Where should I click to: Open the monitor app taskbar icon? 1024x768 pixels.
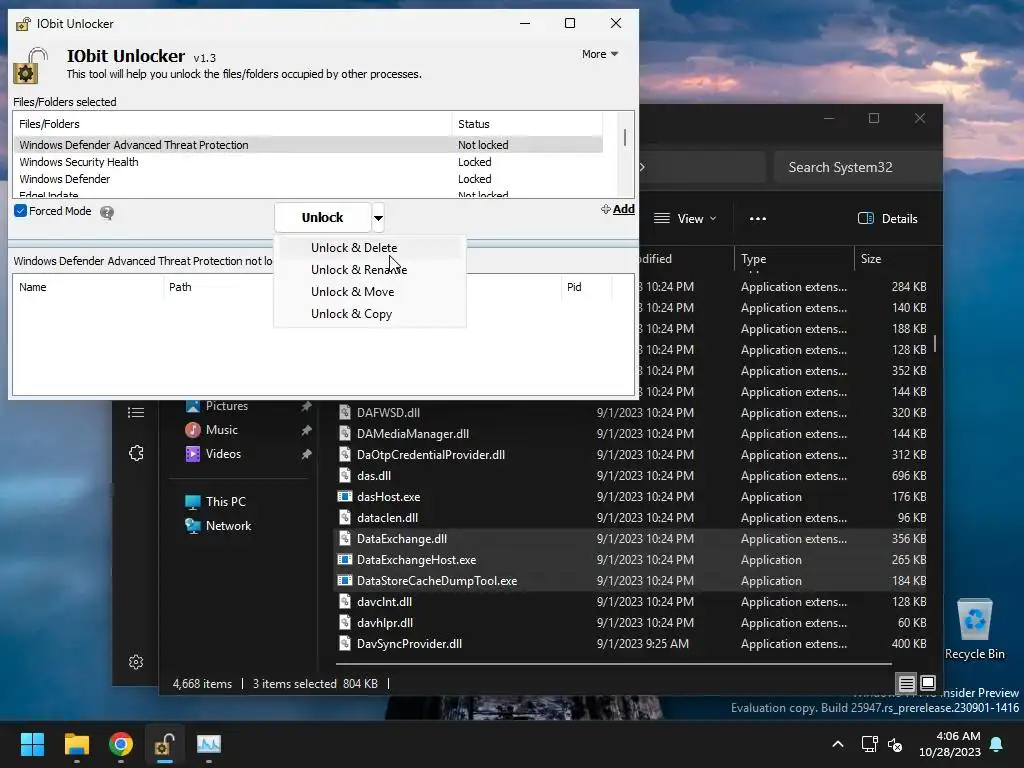pos(209,744)
